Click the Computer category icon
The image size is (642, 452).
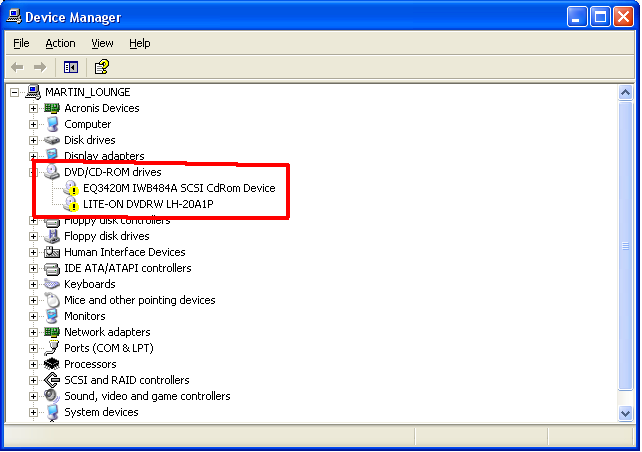tap(52, 124)
